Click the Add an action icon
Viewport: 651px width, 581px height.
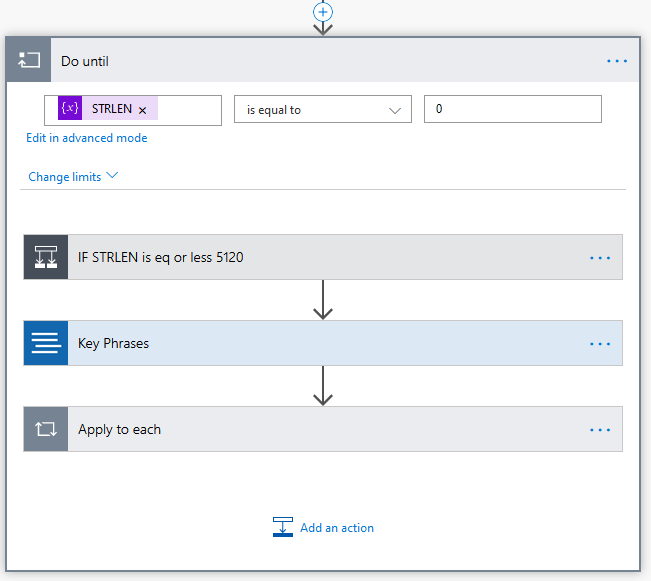[283, 527]
